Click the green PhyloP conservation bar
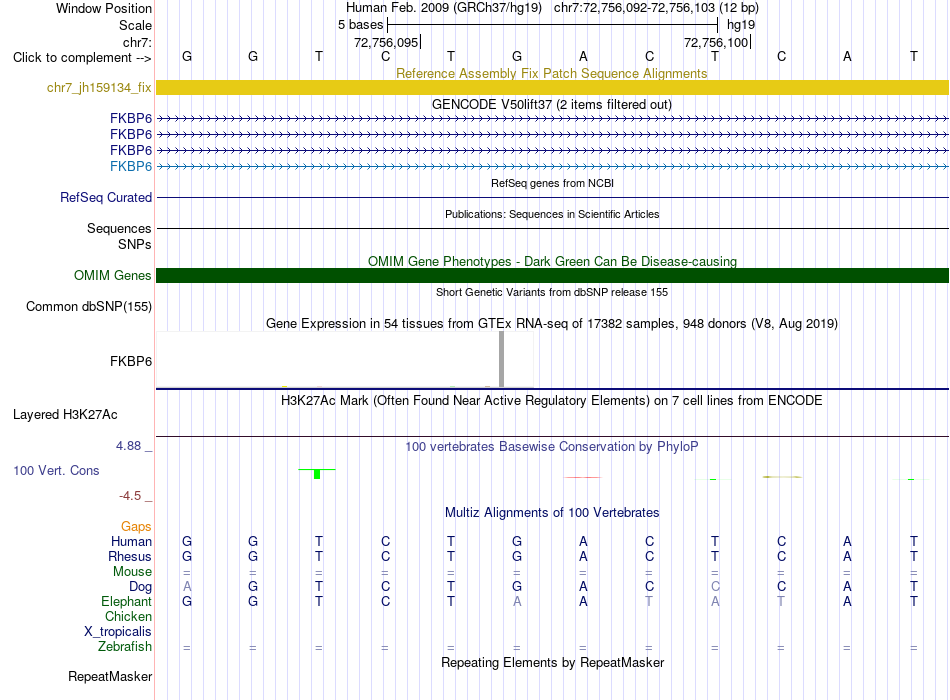The height and width of the screenshot is (700, 950). [x=317, y=473]
